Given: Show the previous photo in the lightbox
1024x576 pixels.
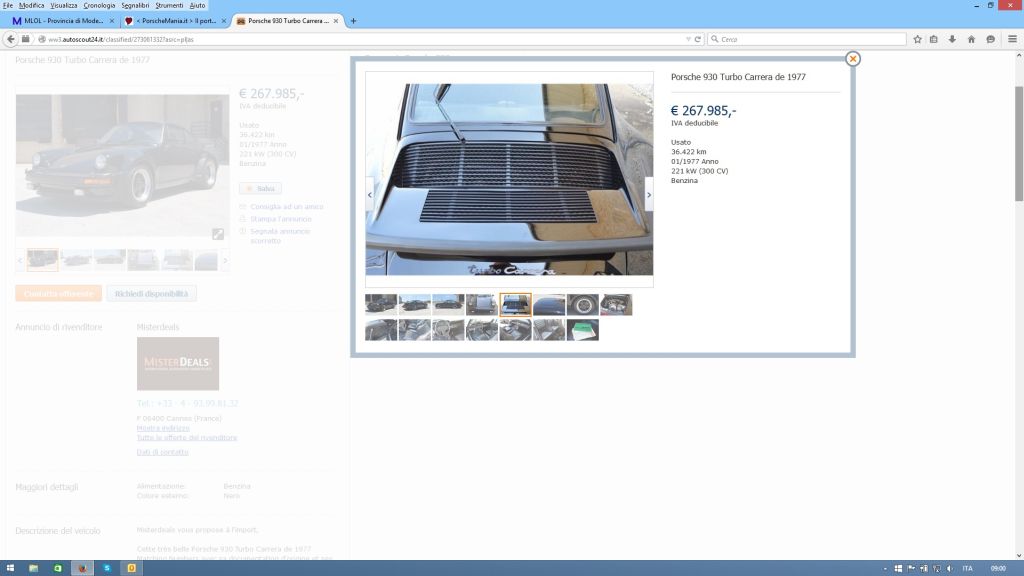Looking at the screenshot, I should (x=370, y=195).
